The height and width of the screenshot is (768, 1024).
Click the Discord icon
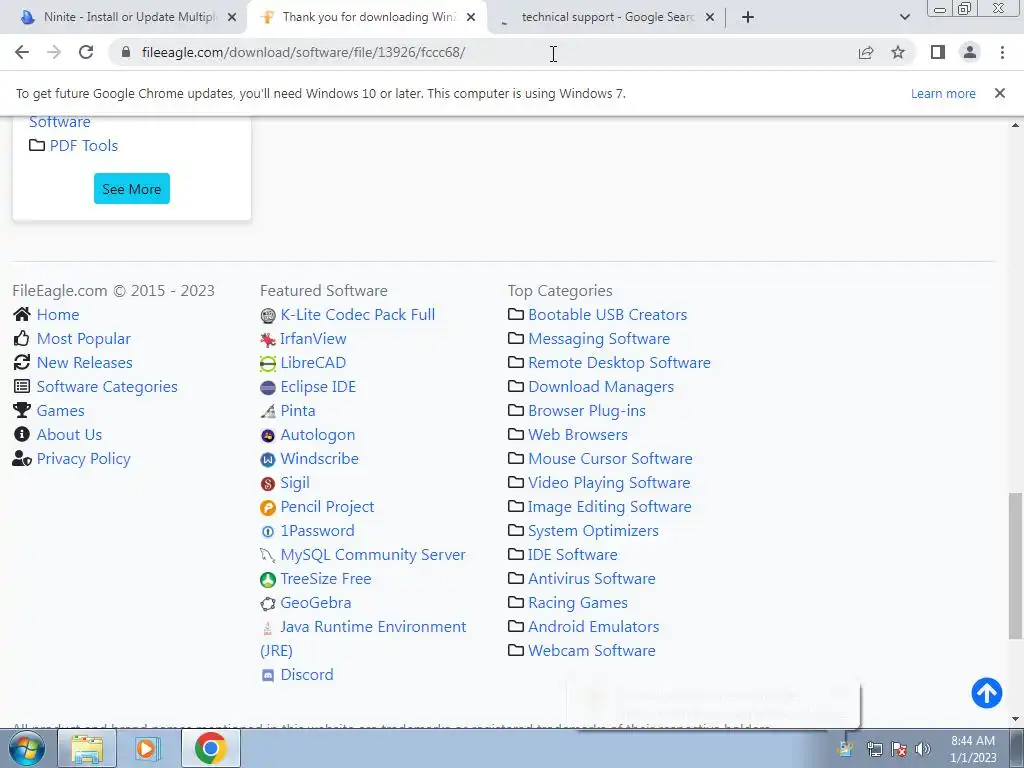tap(268, 676)
